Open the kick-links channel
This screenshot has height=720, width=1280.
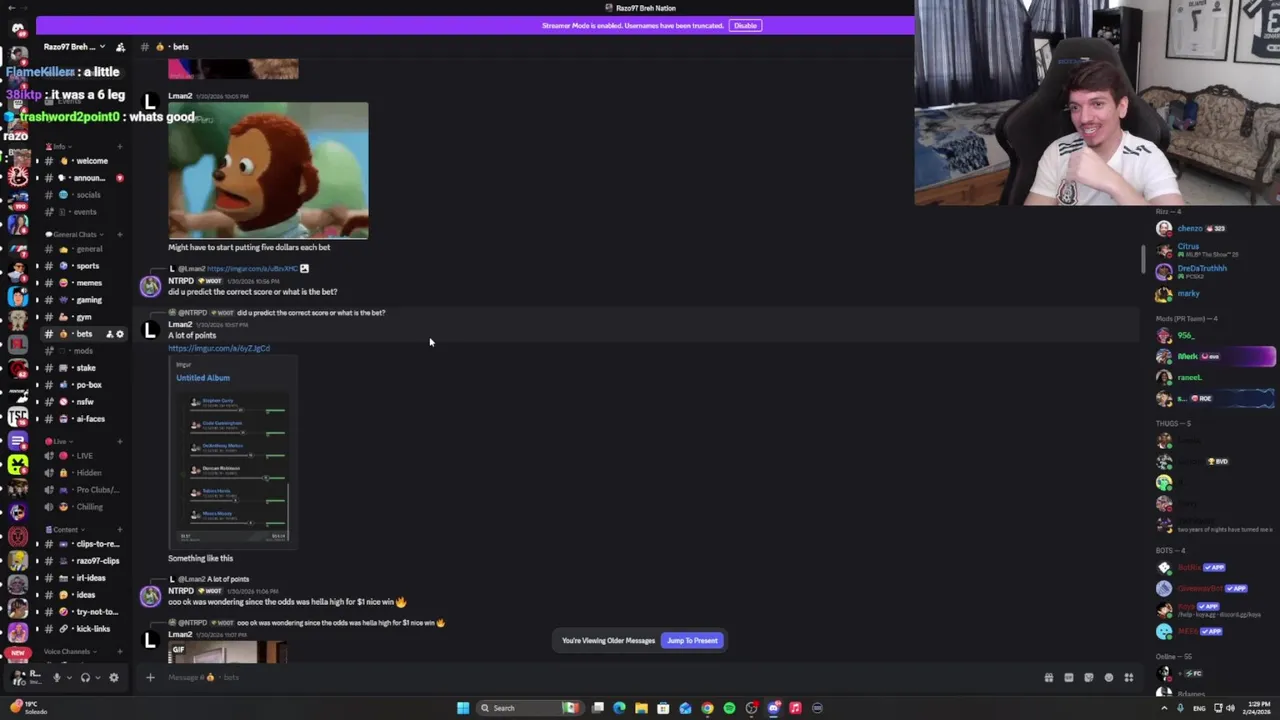tap(85, 629)
